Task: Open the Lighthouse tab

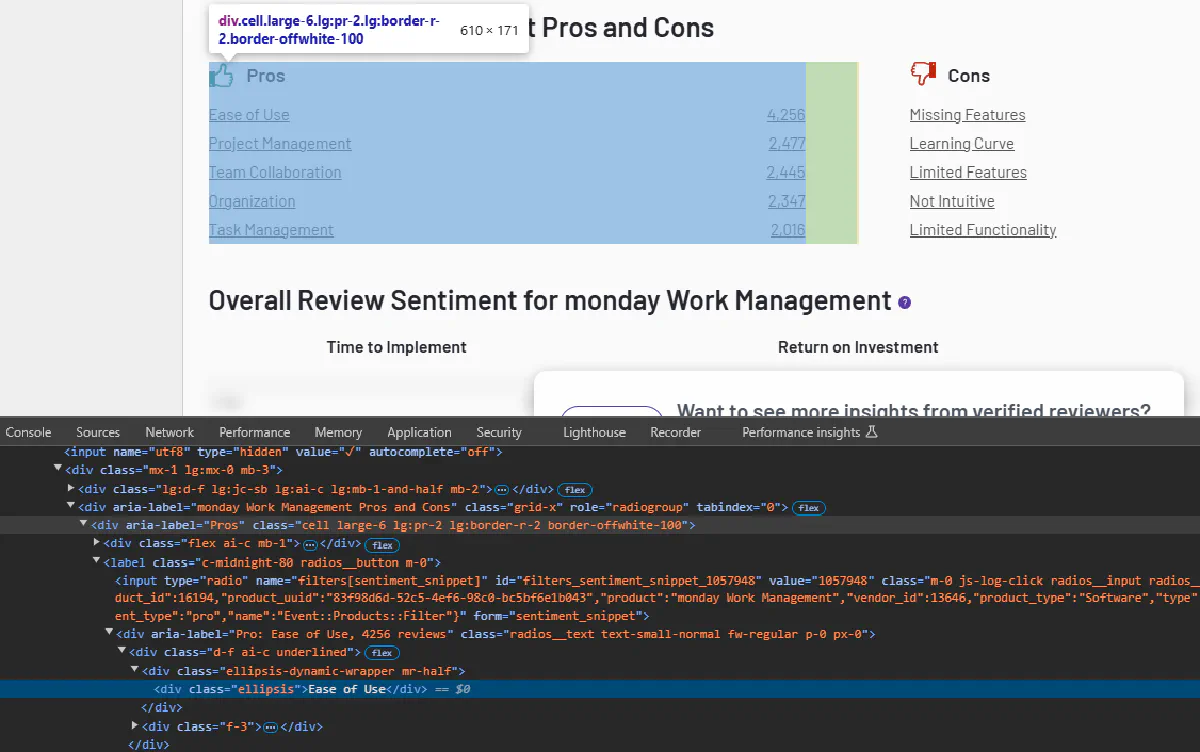Action: pos(594,432)
